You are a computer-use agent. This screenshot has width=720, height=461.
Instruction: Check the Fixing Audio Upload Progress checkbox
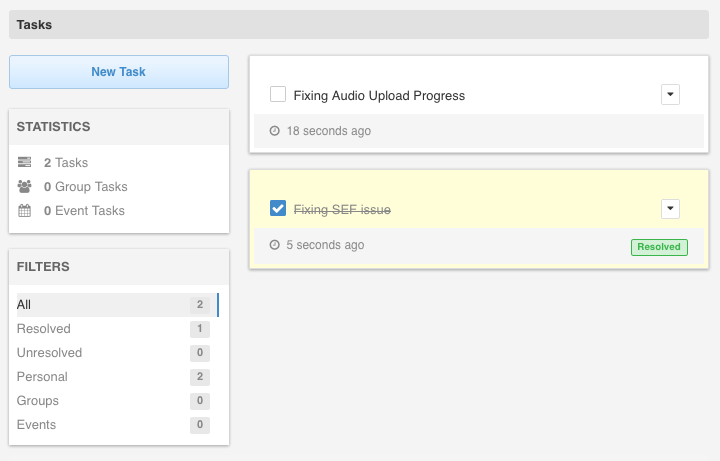[x=279, y=95]
